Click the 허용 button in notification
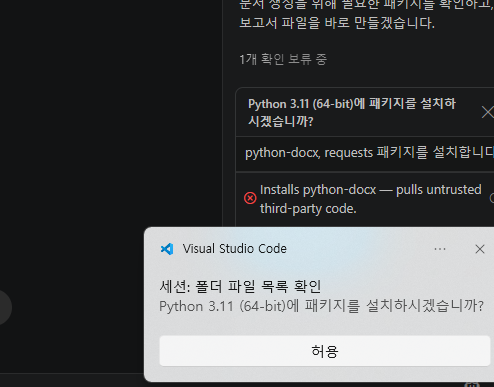 tap(325, 351)
